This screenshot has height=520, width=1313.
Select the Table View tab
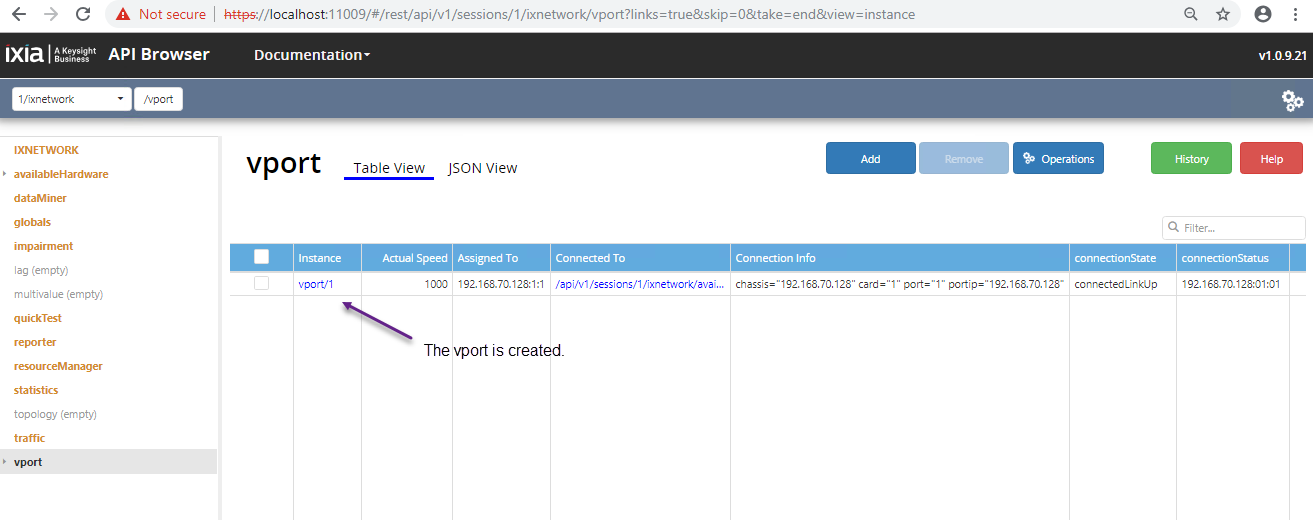point(389,168)
